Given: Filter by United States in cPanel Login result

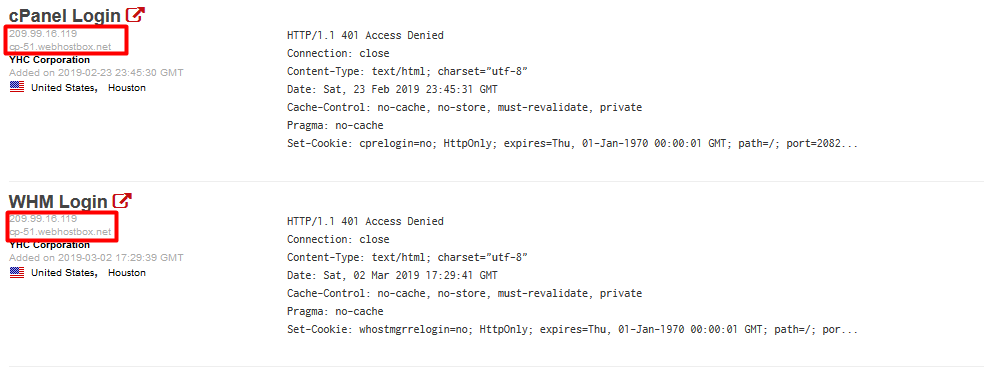Looking at the screenshot, I should (64, 88).
